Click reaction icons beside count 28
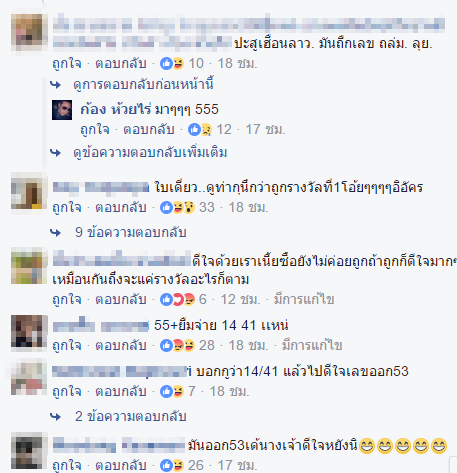Image resolution: width=457 pixels, height=473 pixels. (x=177, y=346)
